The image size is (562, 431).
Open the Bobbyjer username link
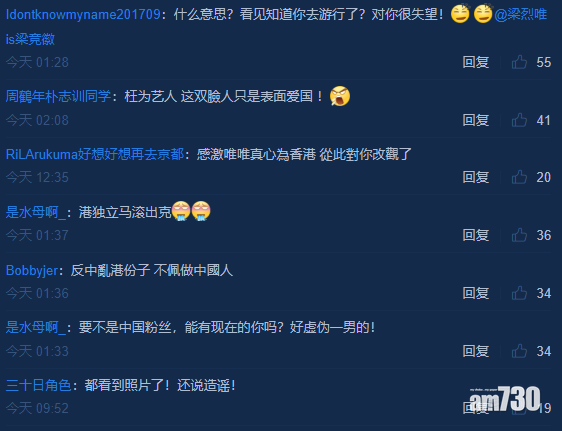click(32, 270)
